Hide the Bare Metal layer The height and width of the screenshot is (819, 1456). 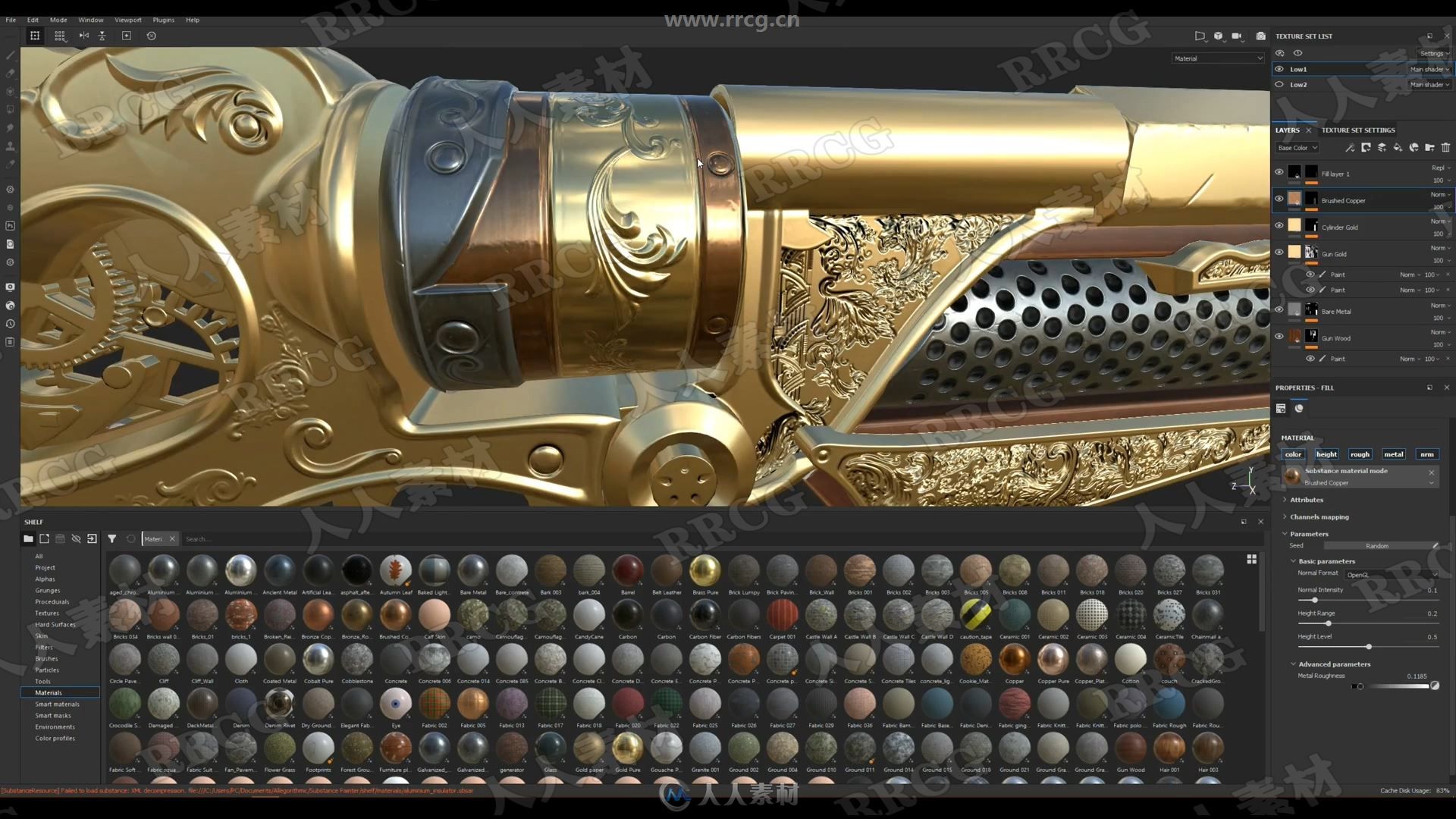(x=1279, y=309)
